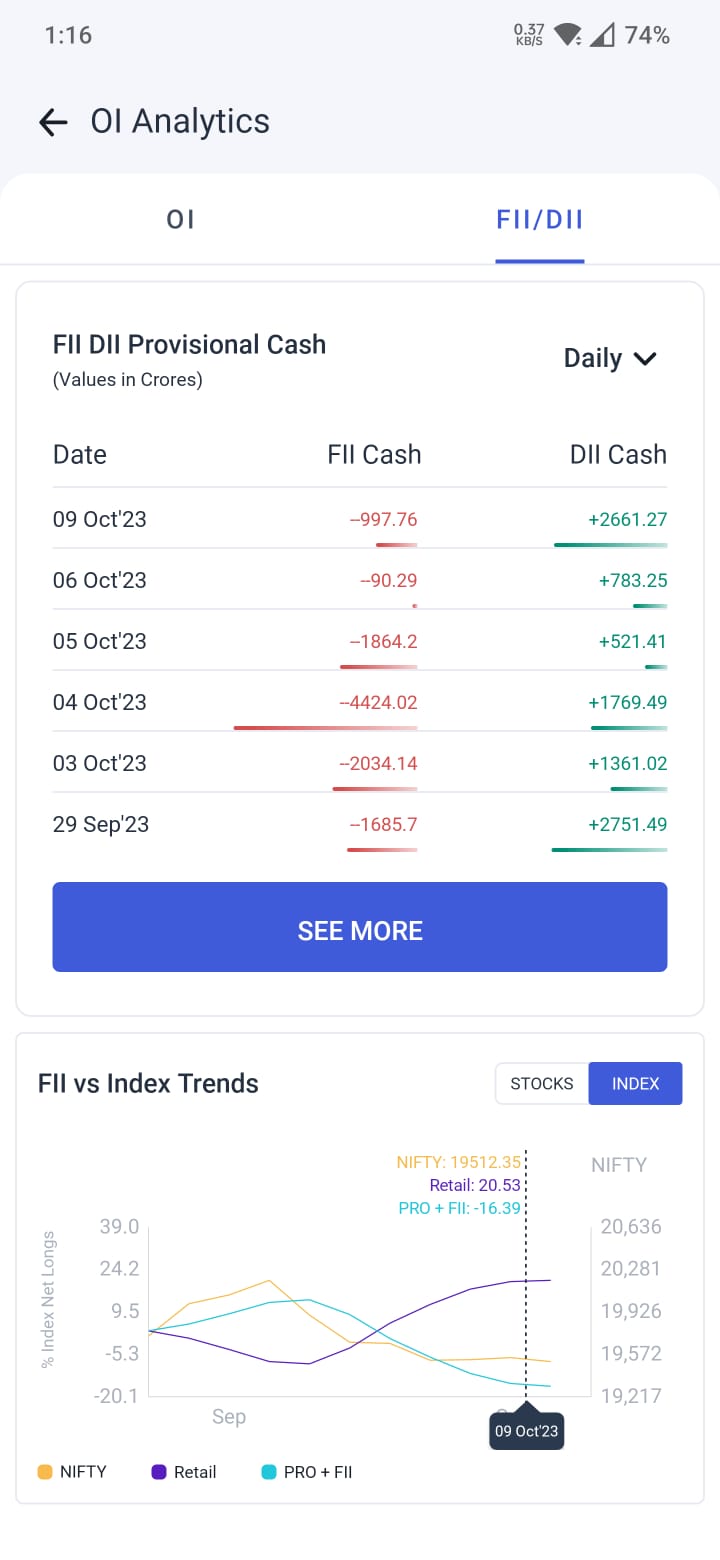The image size is (720, 1560).
Task: Switch chart to INDEX view
Action: 635,1084
